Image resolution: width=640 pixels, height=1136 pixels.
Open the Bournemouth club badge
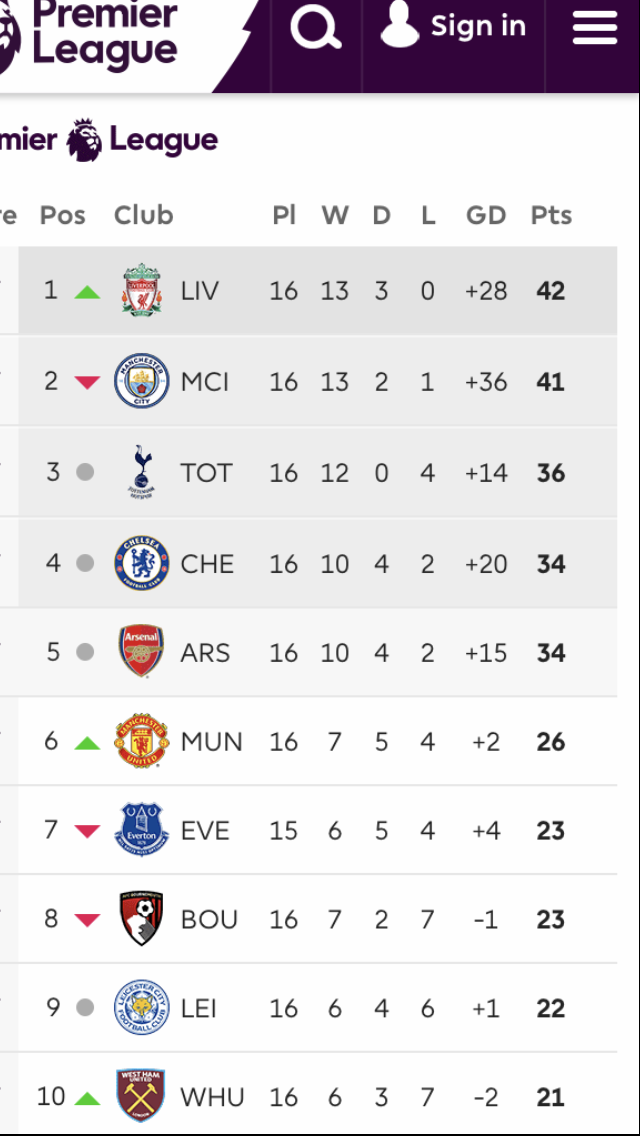142,919
